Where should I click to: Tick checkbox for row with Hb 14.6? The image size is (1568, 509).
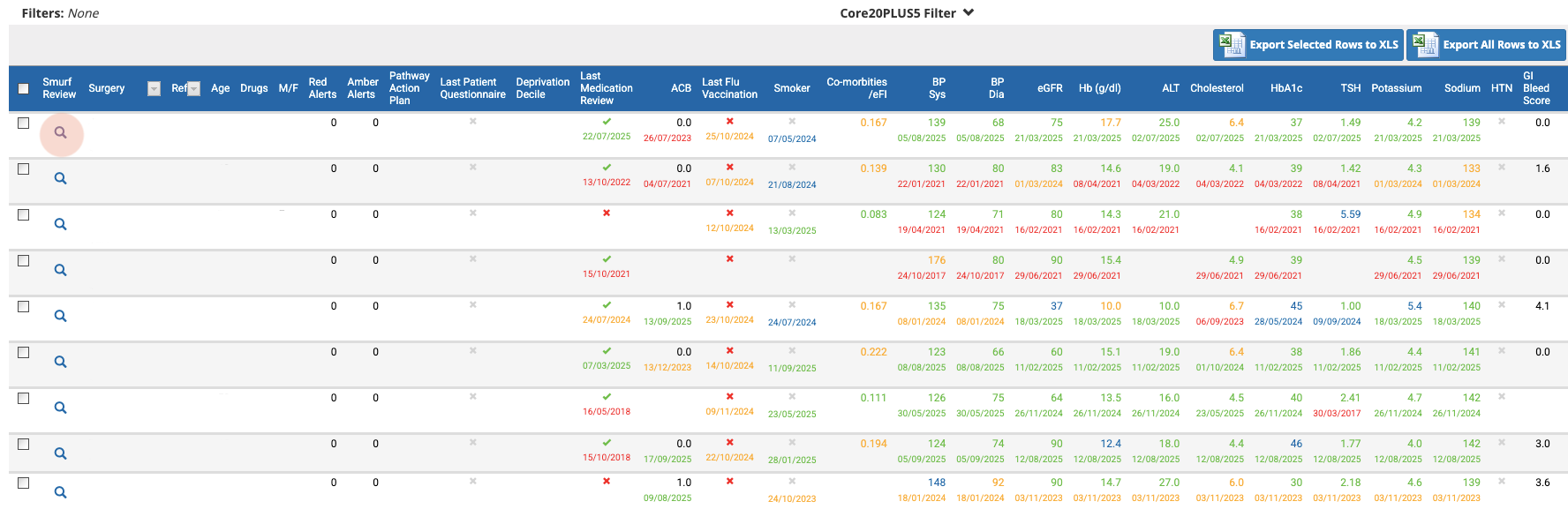click(x=24, y=169)
